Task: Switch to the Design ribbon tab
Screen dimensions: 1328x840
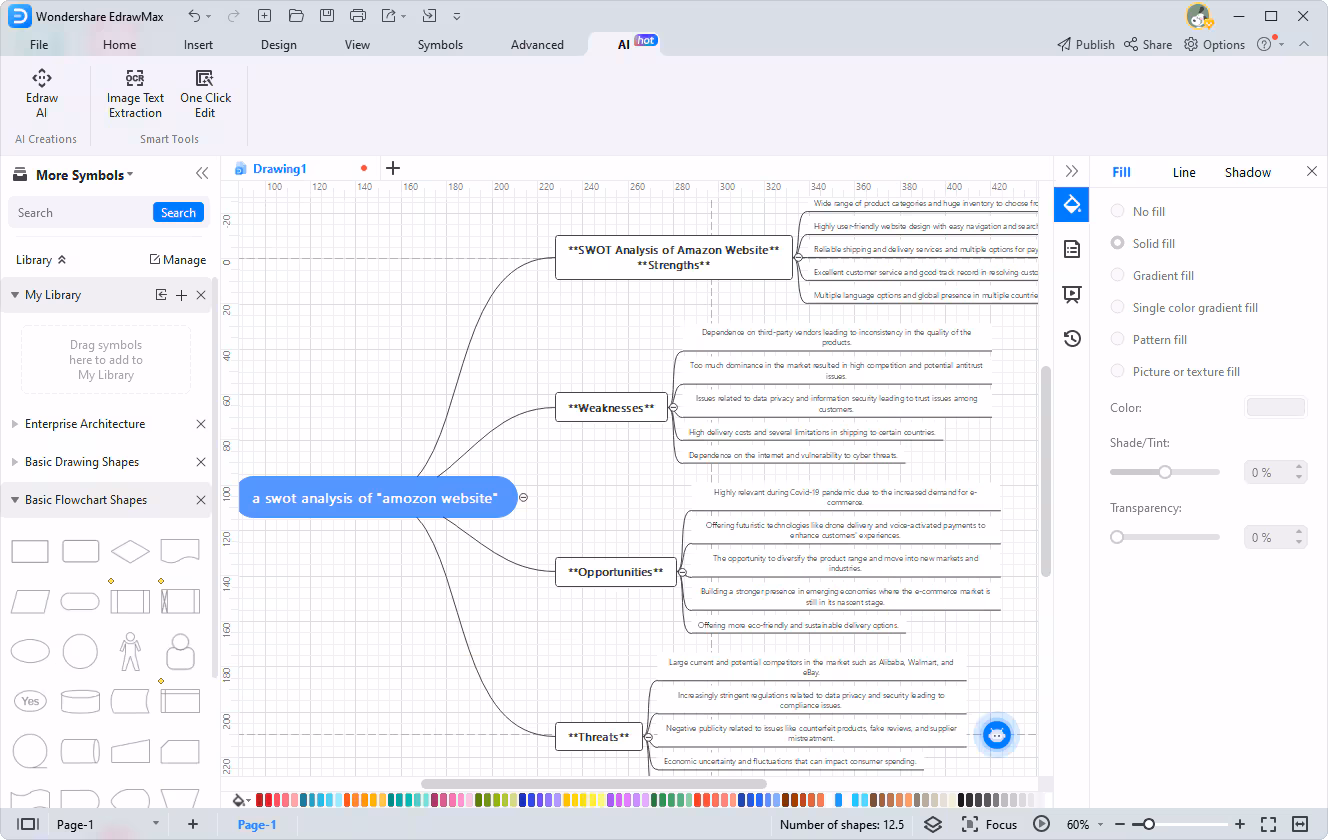Action: point(278,44)
